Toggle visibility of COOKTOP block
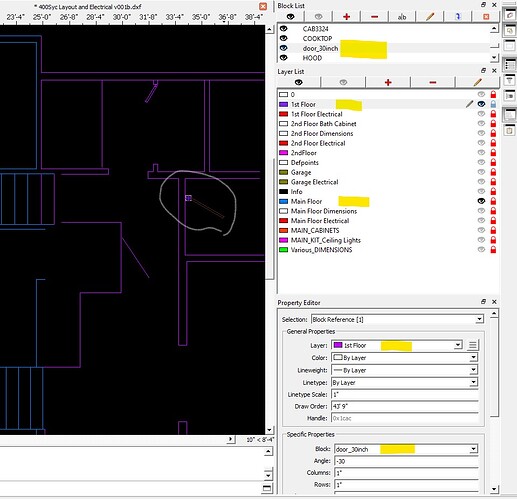517x499 pixels. pyautogui.click(x=284, y=38)
